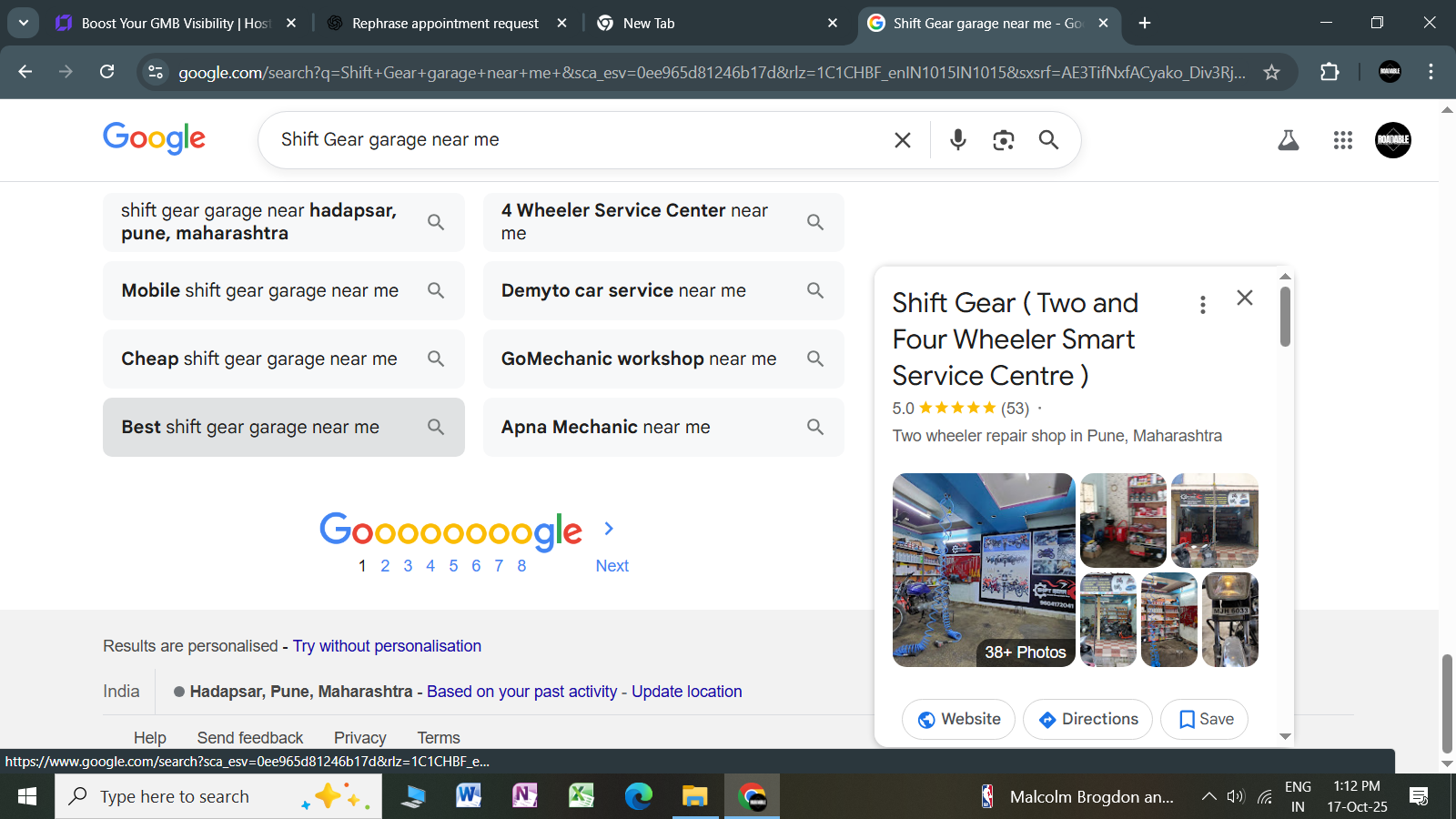Viewport: 1456px width, 819px height.
Task: Close the New Tab tab
Action: (833, 23)
